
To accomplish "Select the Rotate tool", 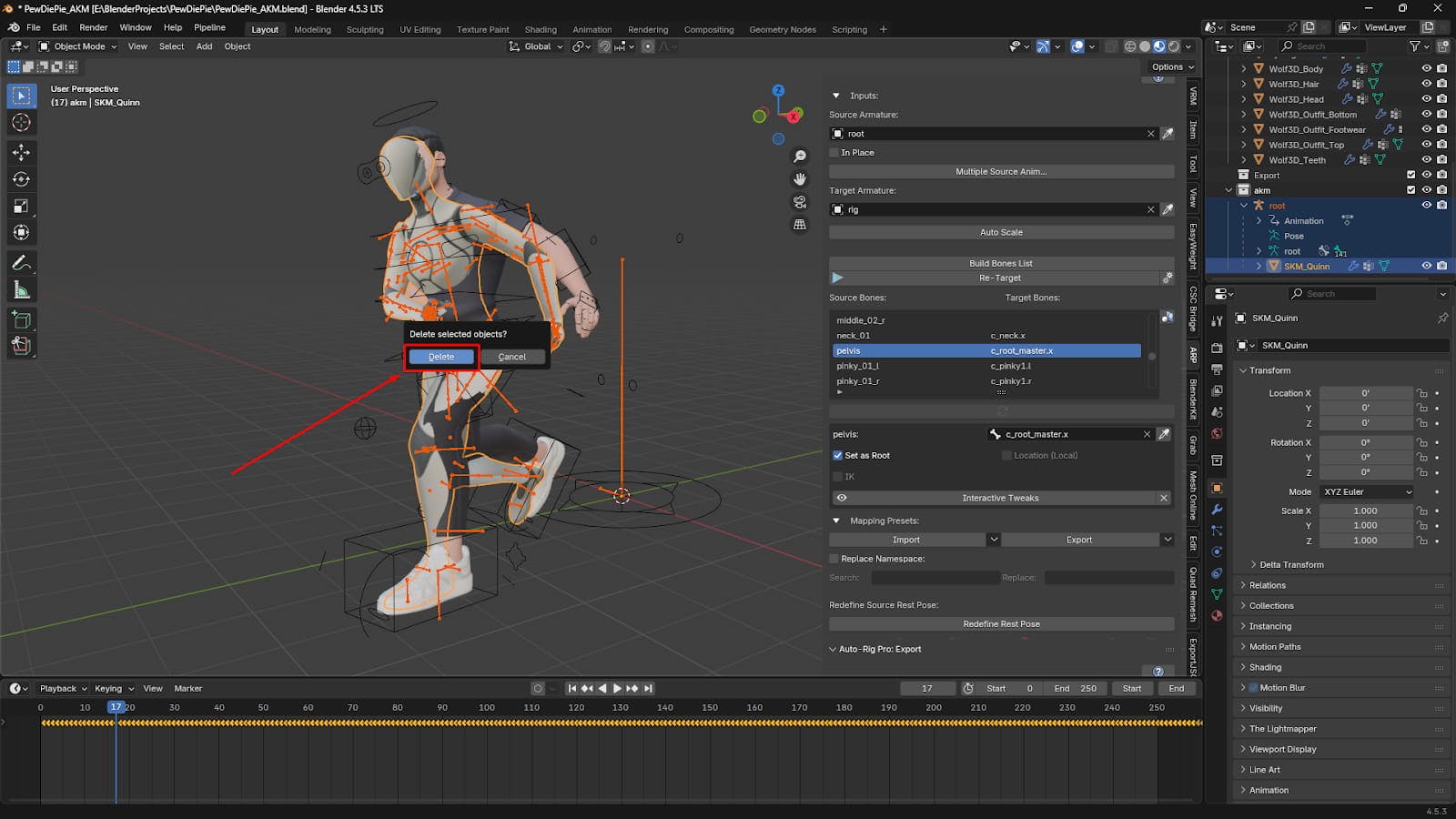I will 21,179.
